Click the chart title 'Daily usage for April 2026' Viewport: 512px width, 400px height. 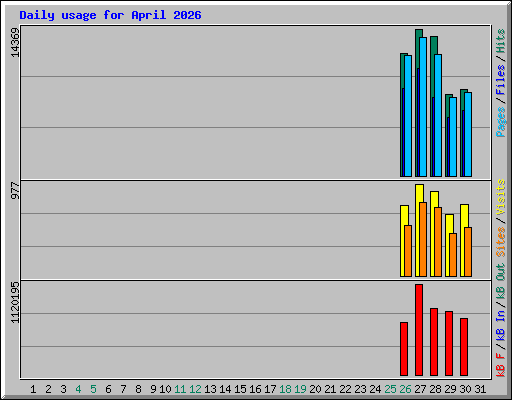(110, 15)
